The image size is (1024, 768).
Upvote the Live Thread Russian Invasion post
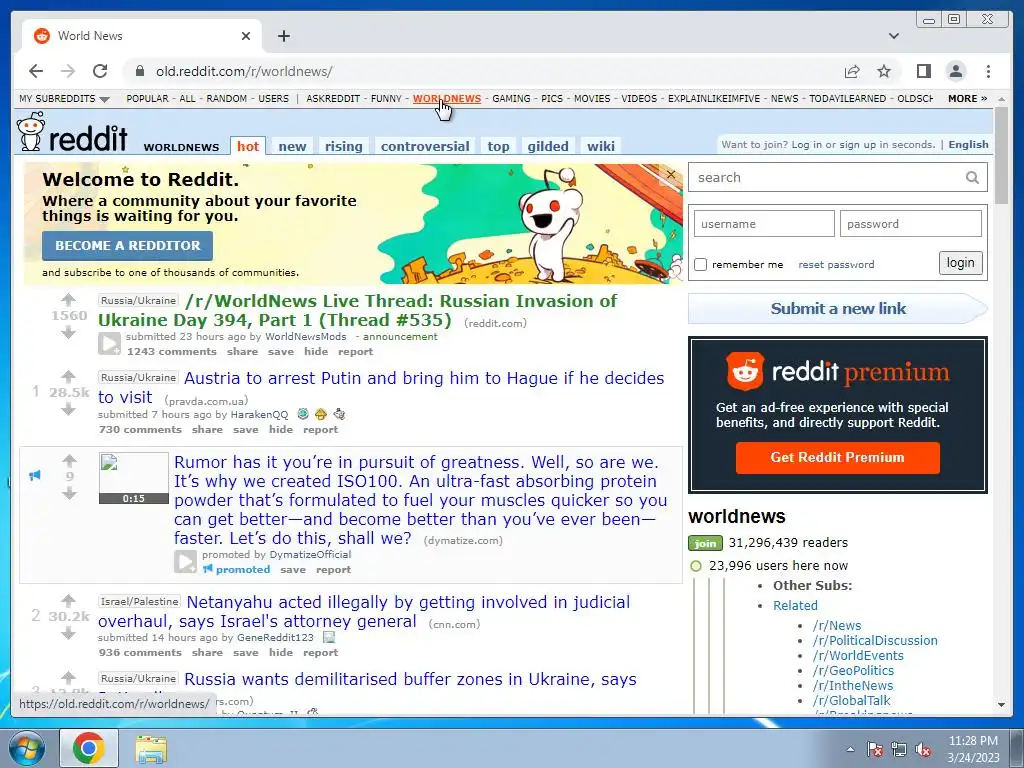click(69, 300)
